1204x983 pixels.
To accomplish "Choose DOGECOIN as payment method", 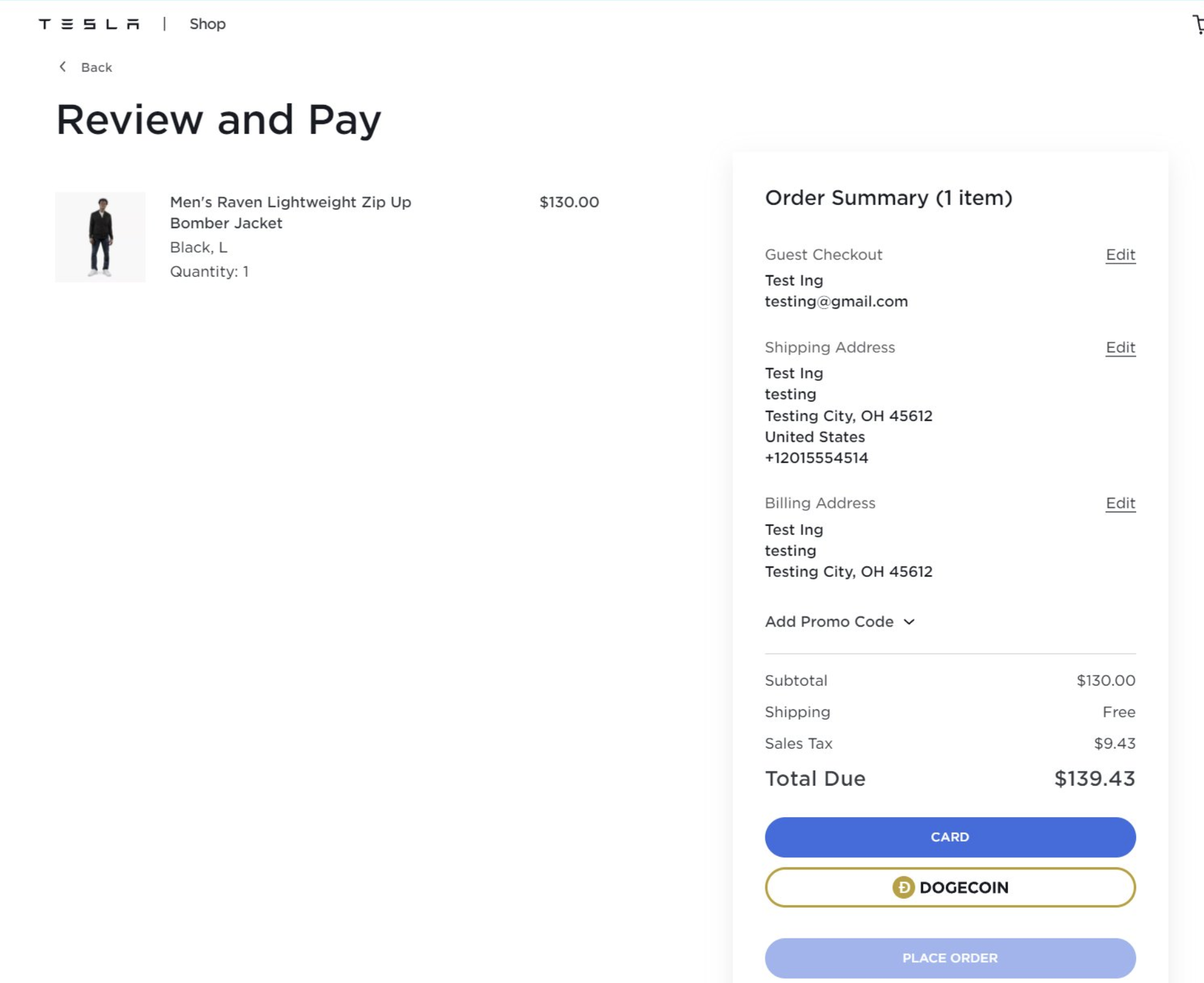I will 950,887.
